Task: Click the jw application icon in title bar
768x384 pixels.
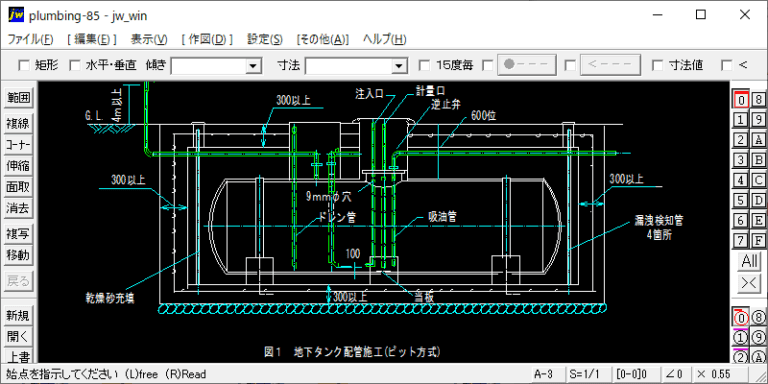Action: pos(16,15)
